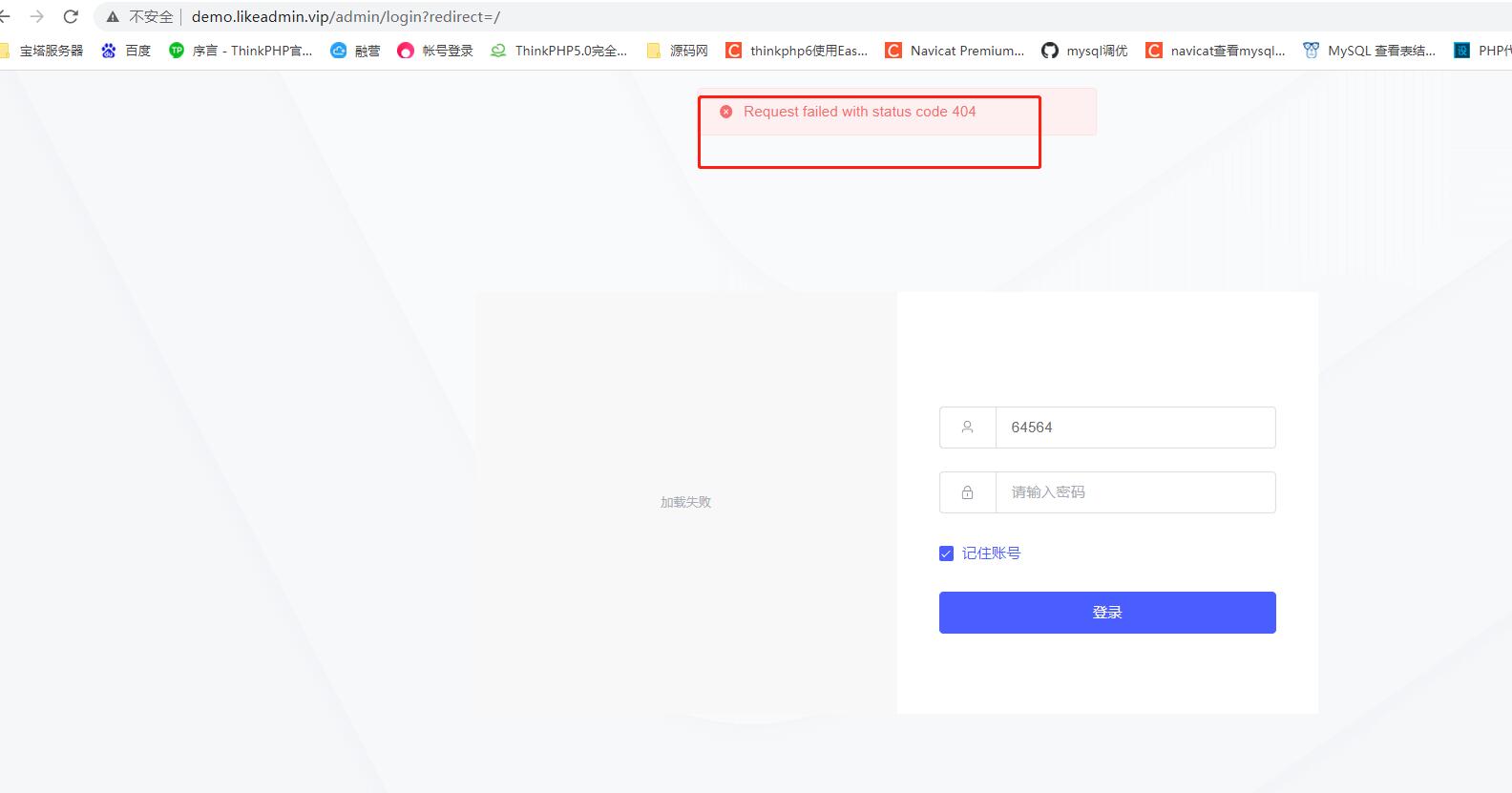Open the 百度 bookmark
Image resolution: width=1512 pixels, height=793 pixels.
(126, 51)
